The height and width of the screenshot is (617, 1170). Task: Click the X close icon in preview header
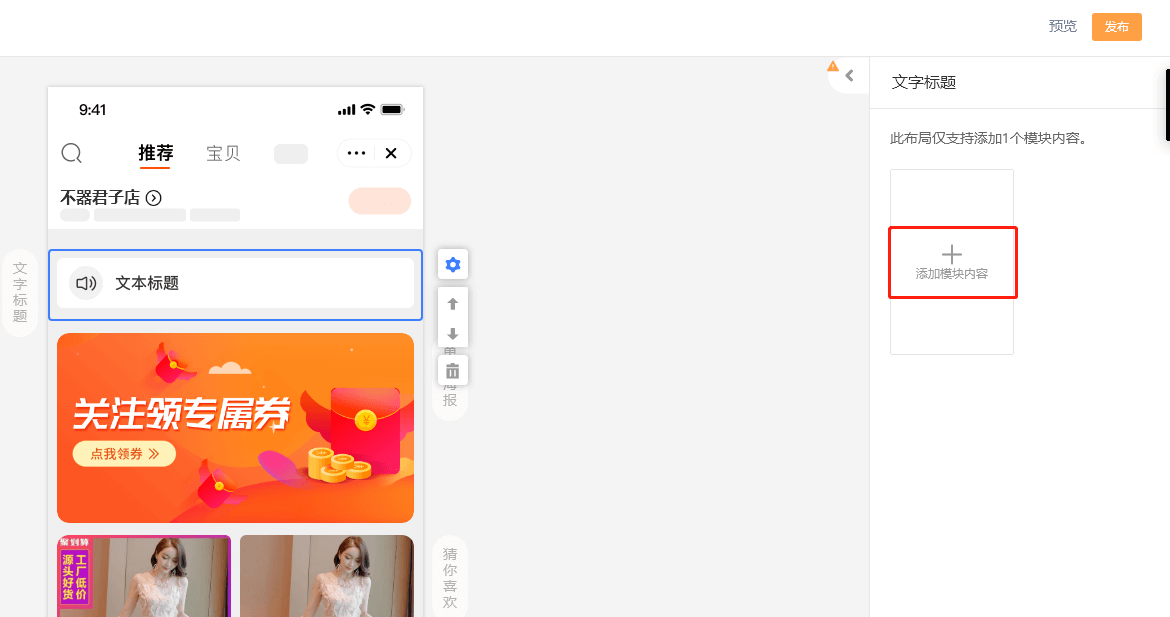click(x=391, y=153)
